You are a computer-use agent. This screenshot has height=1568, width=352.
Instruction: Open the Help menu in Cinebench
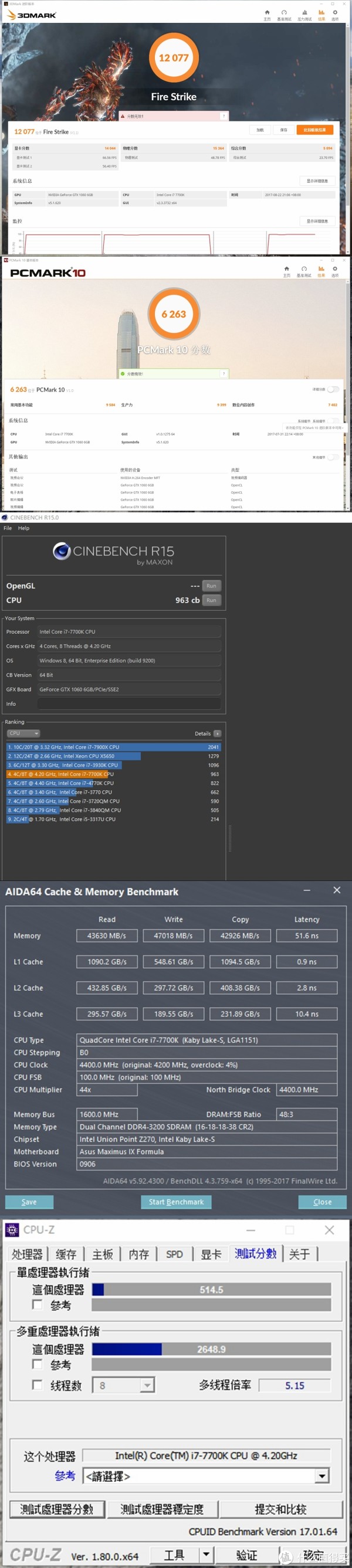point(23,528)
